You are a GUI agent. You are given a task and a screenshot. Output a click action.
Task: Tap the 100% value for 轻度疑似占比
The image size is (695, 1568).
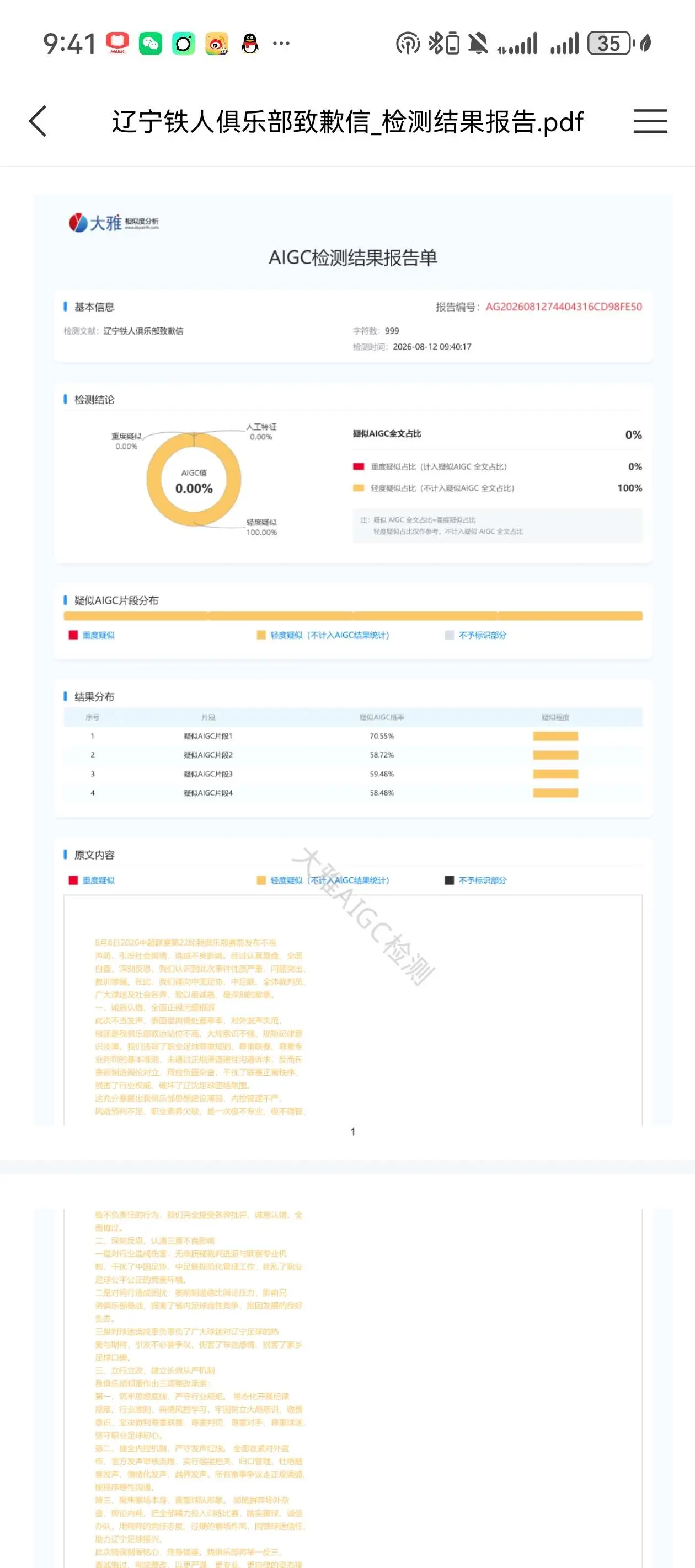[x=629, y=488]
